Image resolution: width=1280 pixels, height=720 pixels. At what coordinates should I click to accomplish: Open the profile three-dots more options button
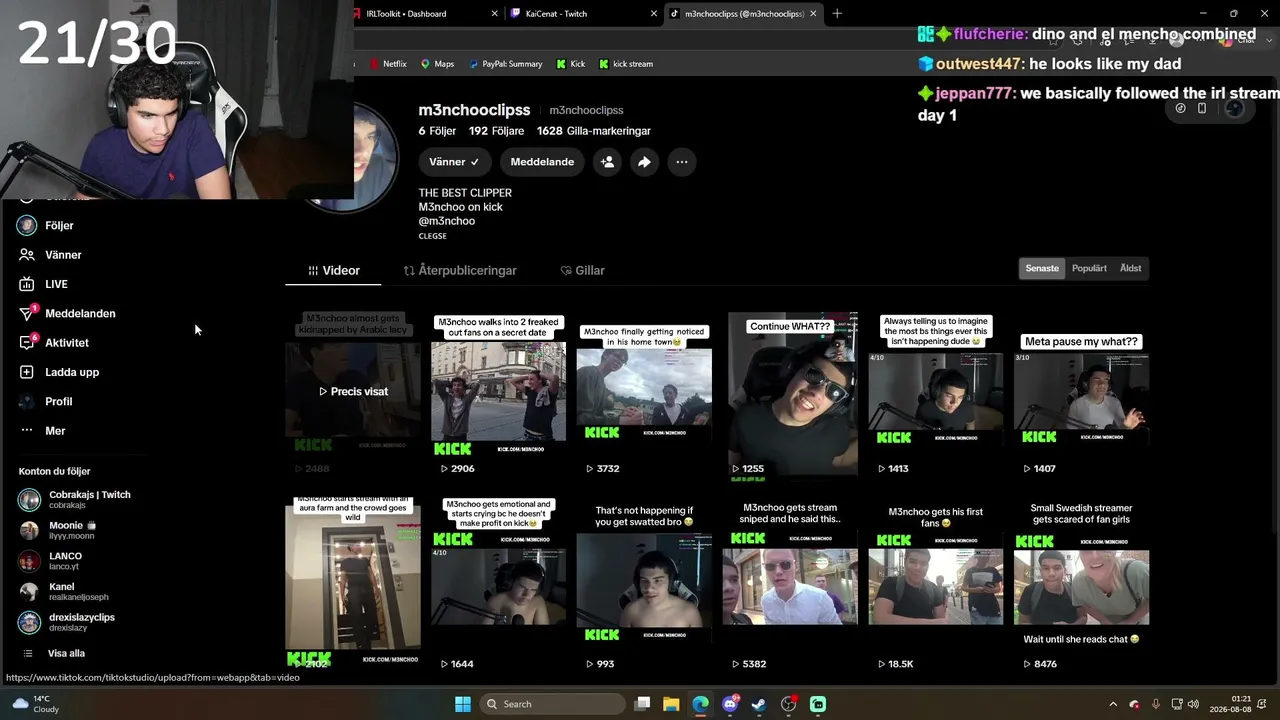click(x=682, y=162)
